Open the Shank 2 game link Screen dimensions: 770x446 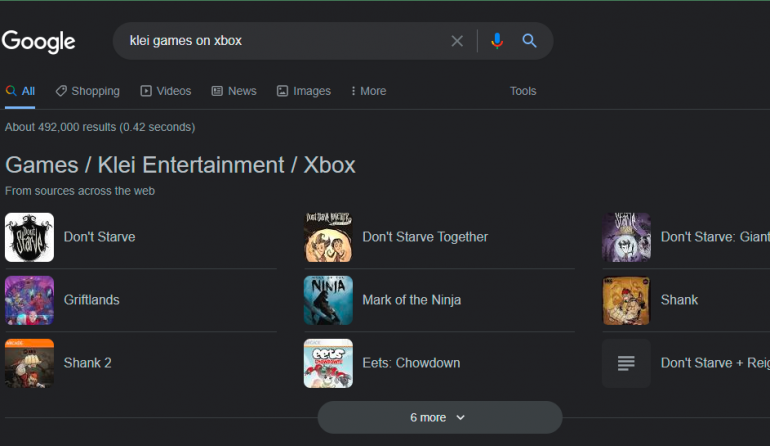click(87, 363)
